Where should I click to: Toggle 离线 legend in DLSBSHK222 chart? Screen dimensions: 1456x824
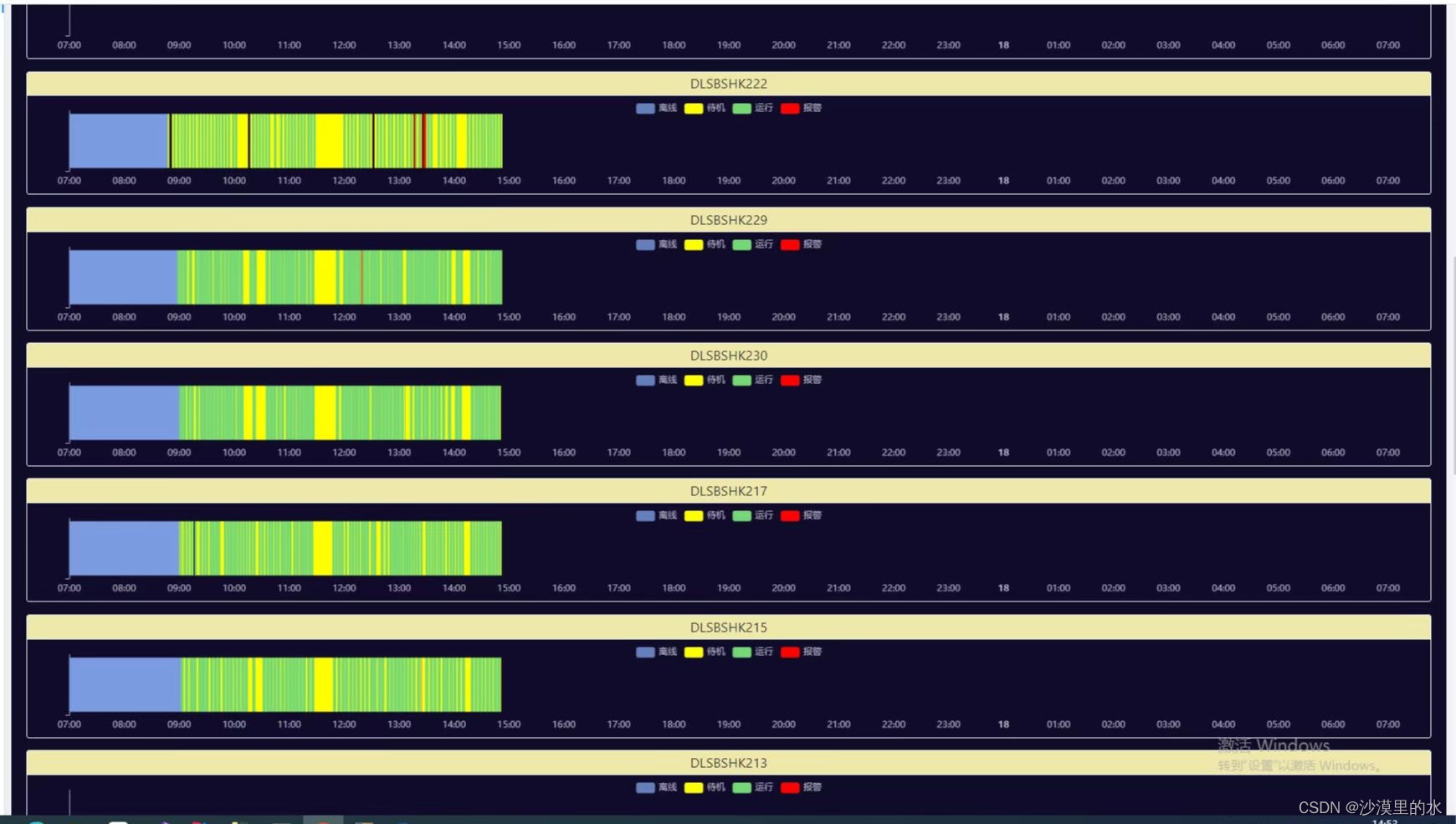click(x=657, y=108)
